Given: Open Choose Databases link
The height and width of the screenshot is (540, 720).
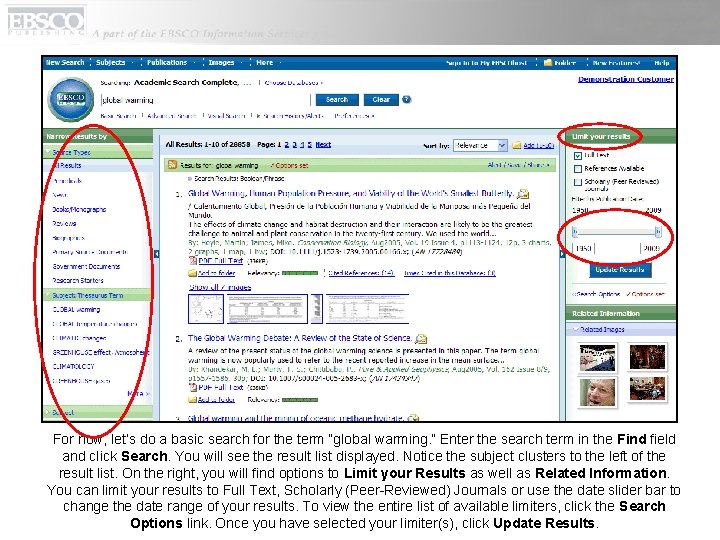Looking at the screenshot, I should (293, 83).
